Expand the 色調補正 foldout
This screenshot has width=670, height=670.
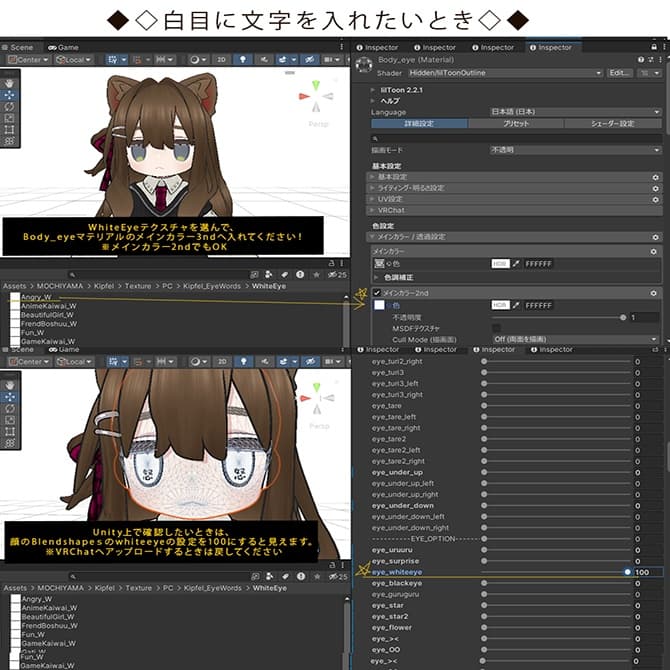click(376, 278)
